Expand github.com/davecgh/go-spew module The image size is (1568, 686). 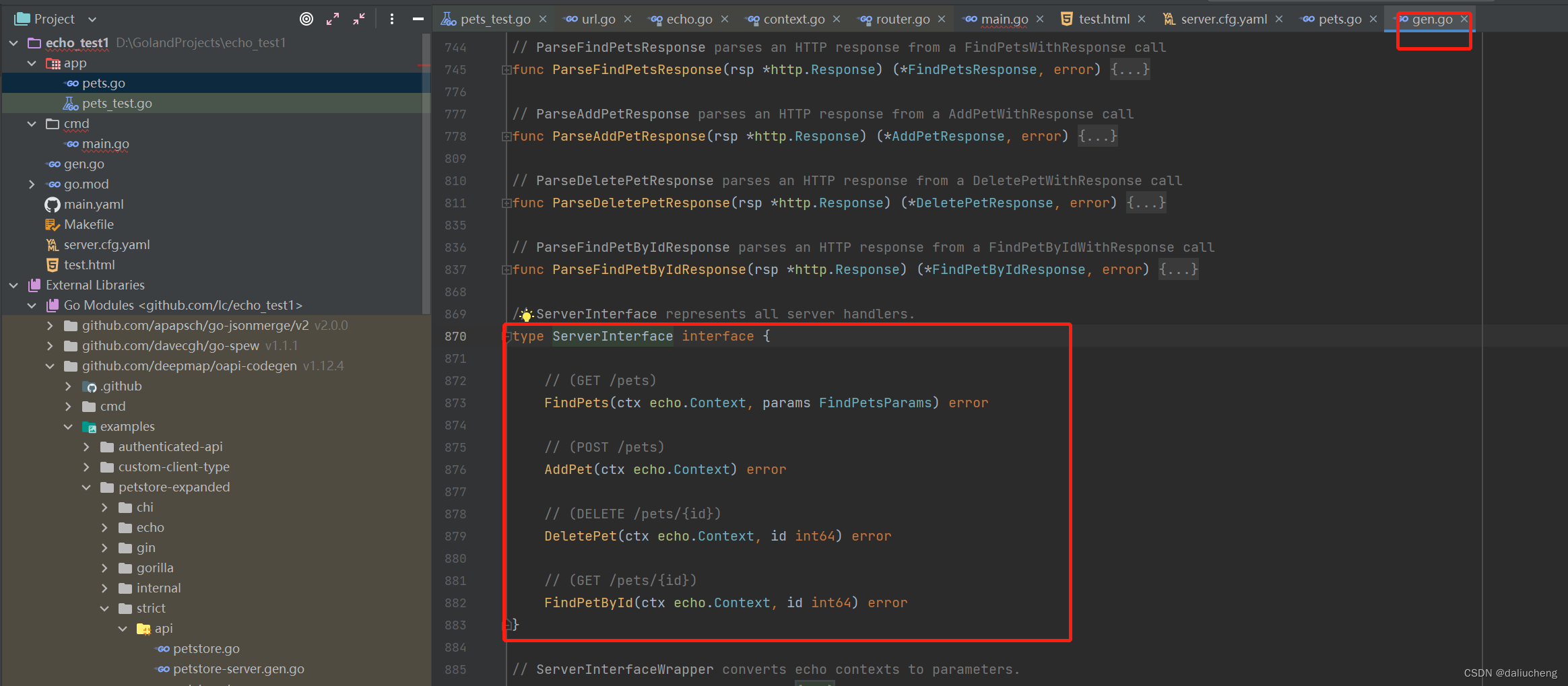[50, 346]
